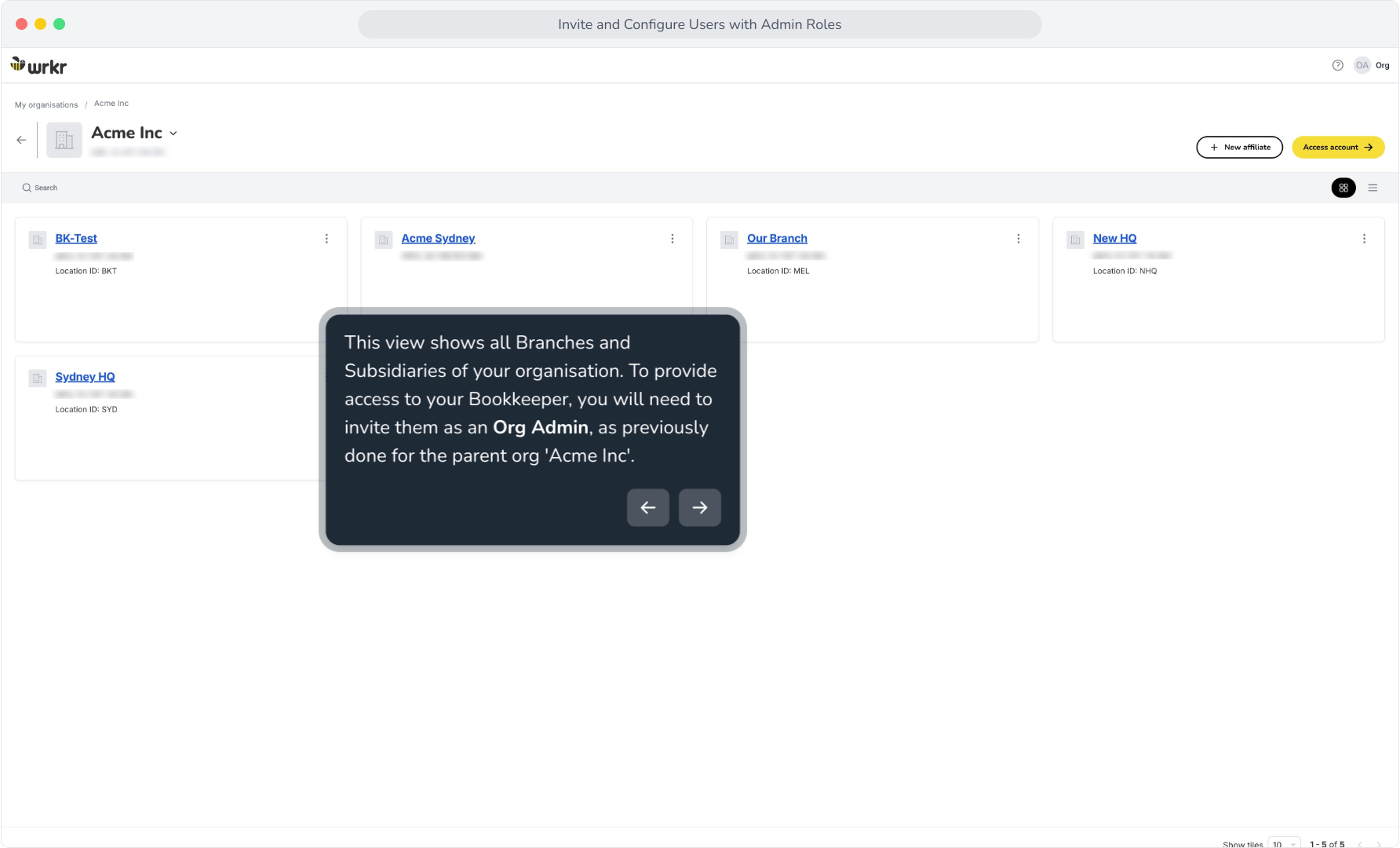Open the three-dot menu on New HQ card

click(x=1364, y=239)
